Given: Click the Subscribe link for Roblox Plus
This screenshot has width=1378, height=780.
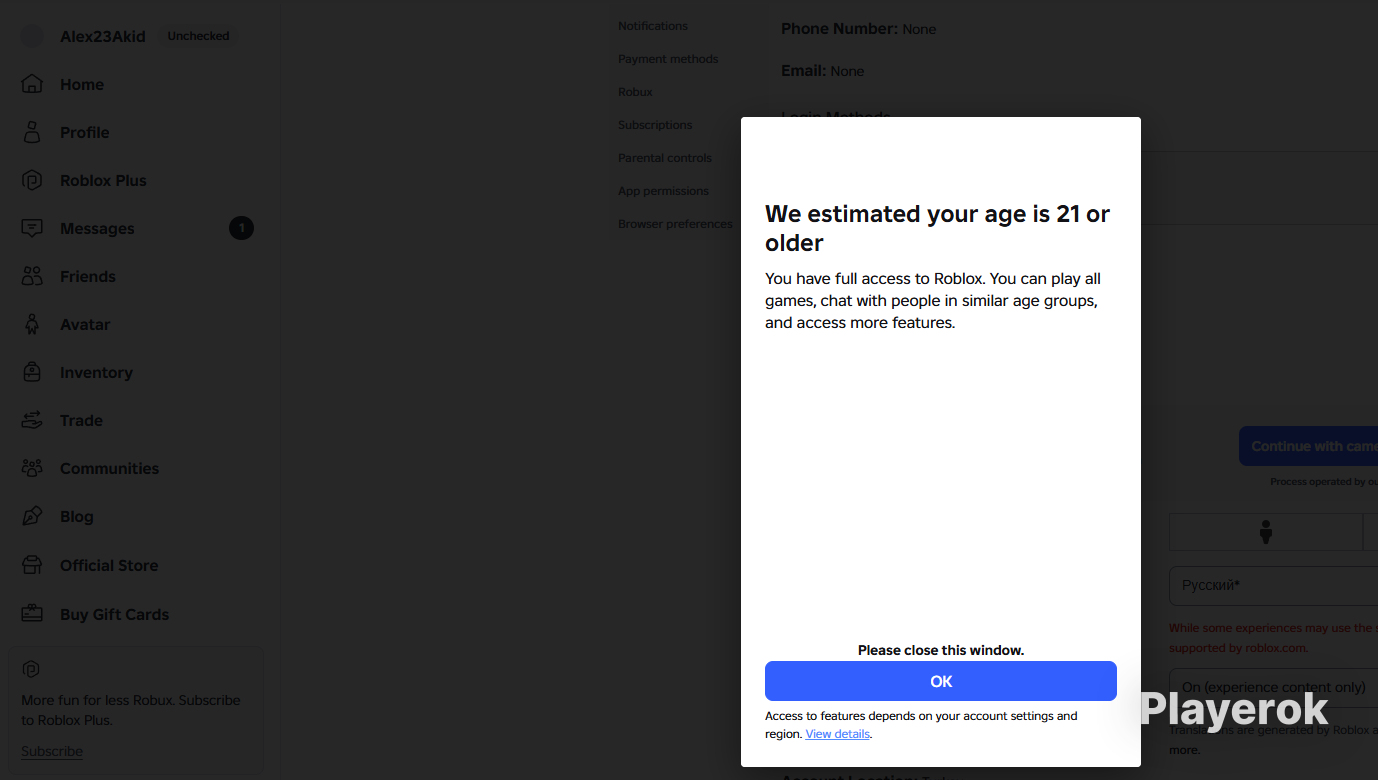Looking at the screenshot, I should point(52,751).
